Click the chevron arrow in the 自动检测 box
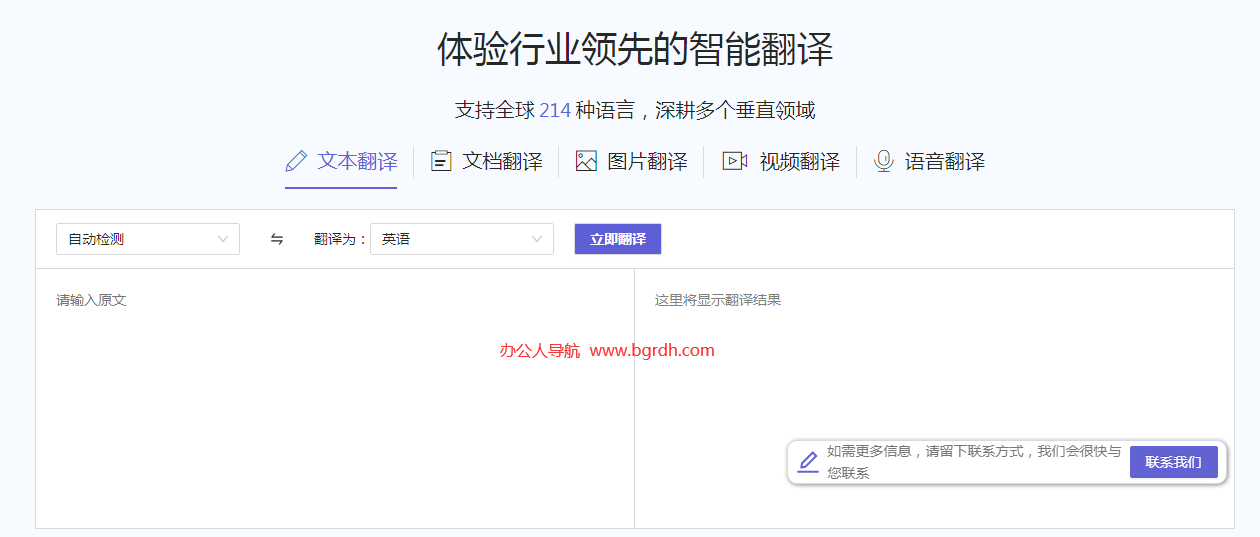1260x537 pixels. pos(223,239)
